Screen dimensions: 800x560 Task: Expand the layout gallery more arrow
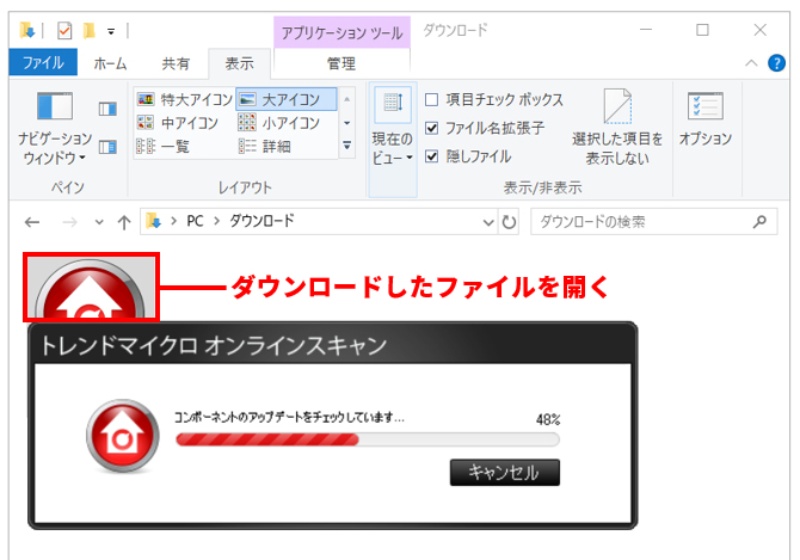tap(347, 146)
